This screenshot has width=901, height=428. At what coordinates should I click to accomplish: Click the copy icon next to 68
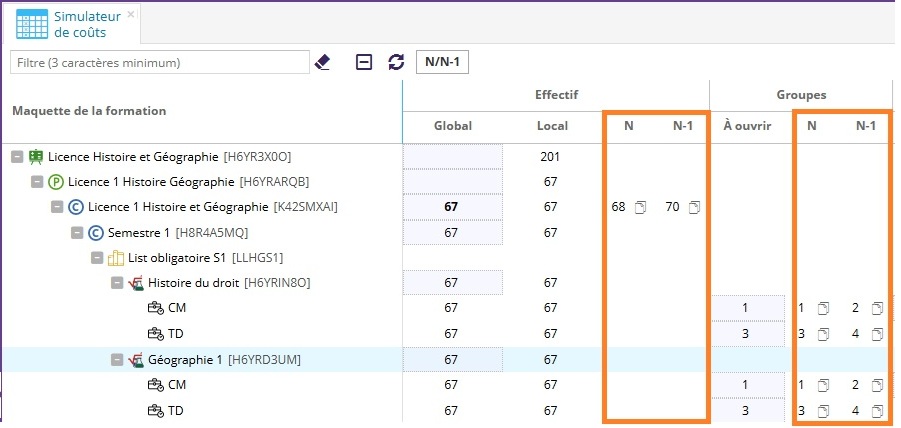click(641, 207)
